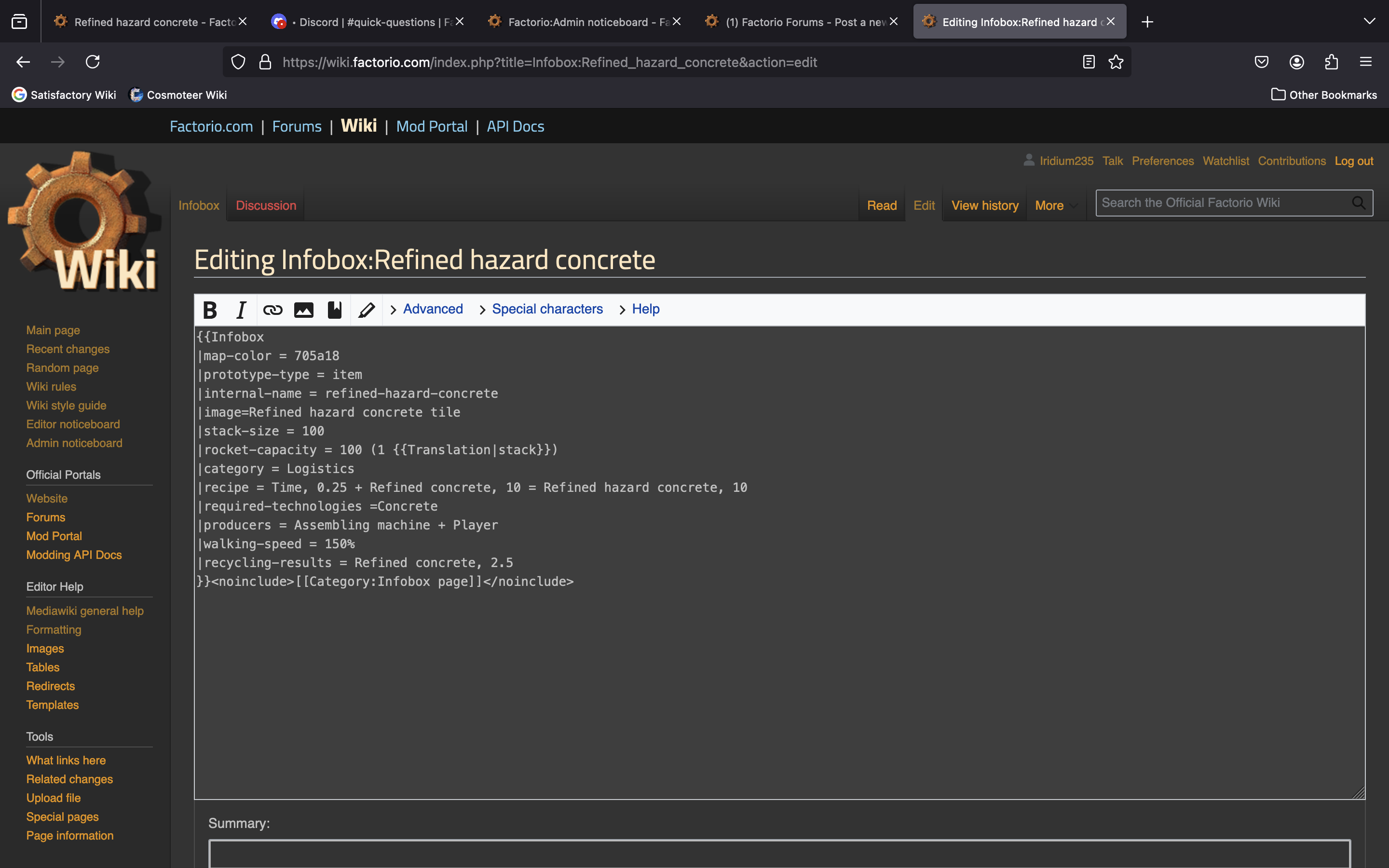Toggle syntax highlighting pencil icon
This screenshot has height=868, width=1389.
(367, 310)
